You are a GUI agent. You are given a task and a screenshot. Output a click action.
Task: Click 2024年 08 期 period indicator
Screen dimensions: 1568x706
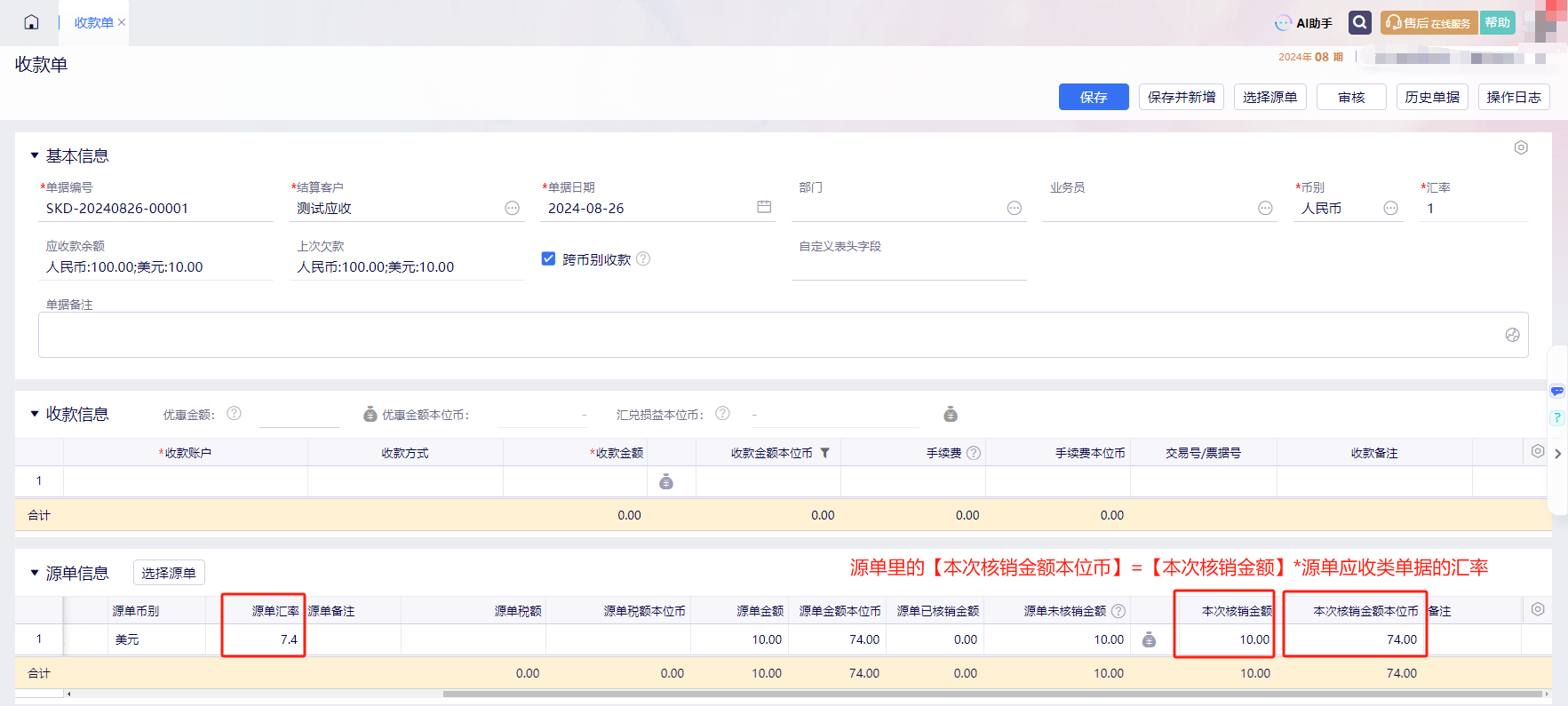tap(1310, 57)
